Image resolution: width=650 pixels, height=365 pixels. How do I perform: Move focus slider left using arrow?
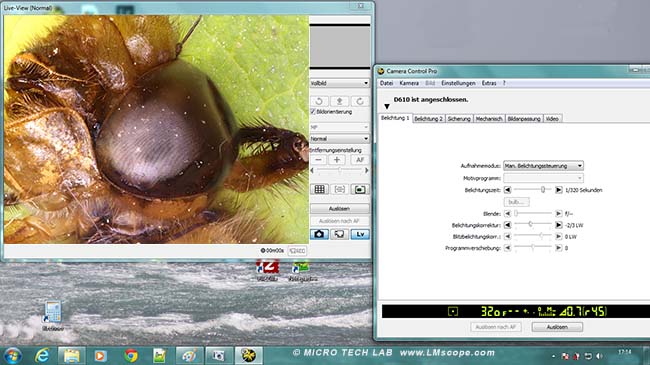[313, 170]
